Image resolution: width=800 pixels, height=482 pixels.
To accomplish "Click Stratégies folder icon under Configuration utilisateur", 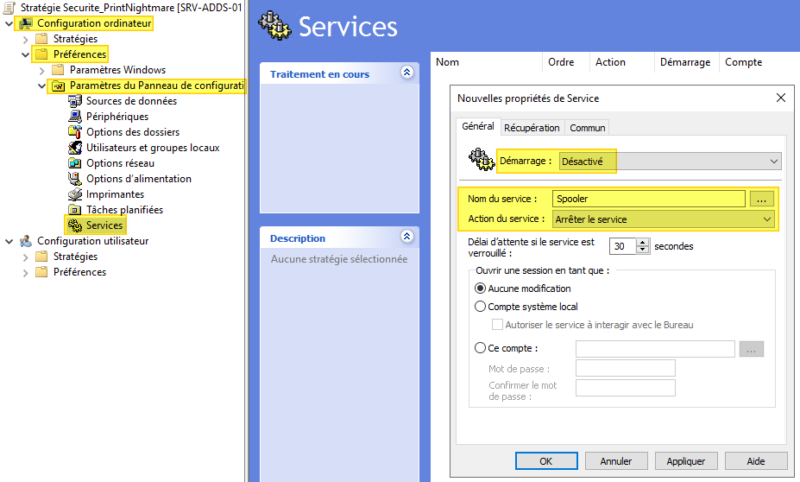I will click(41, 256).
